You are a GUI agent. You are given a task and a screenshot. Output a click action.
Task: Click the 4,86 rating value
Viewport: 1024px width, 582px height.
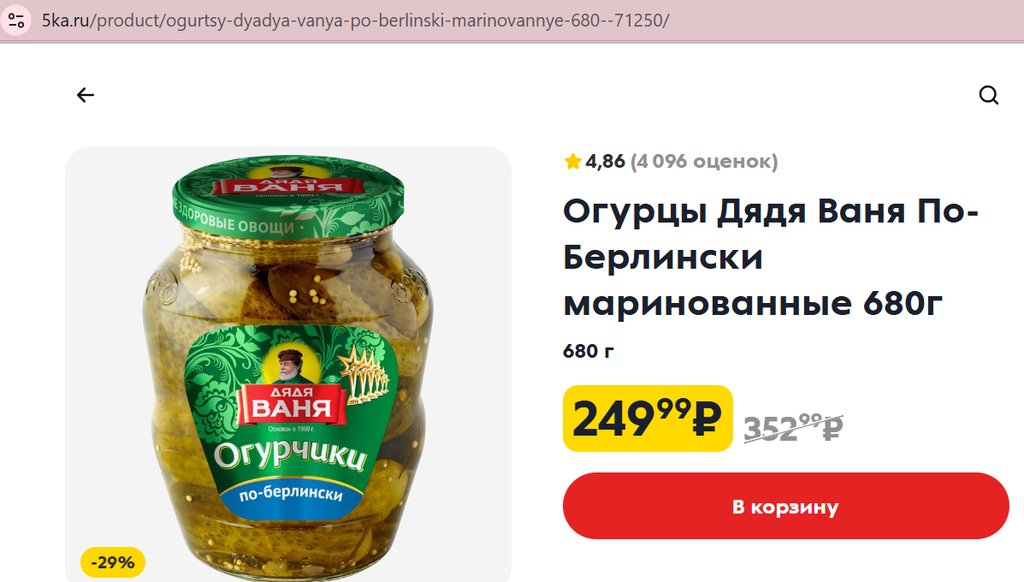(605, 161)
